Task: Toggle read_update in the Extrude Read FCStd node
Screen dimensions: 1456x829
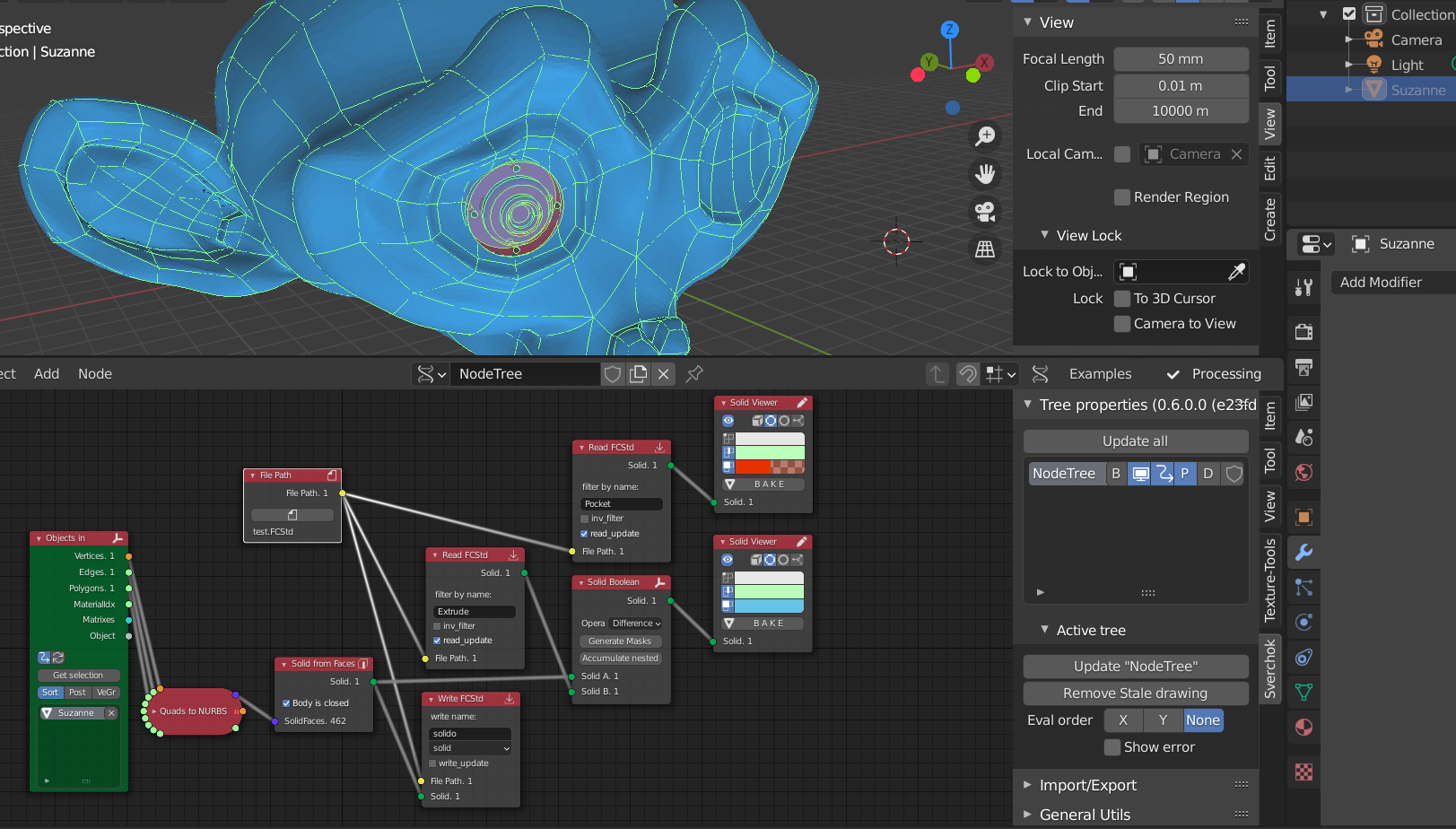Action: point(437,641)
